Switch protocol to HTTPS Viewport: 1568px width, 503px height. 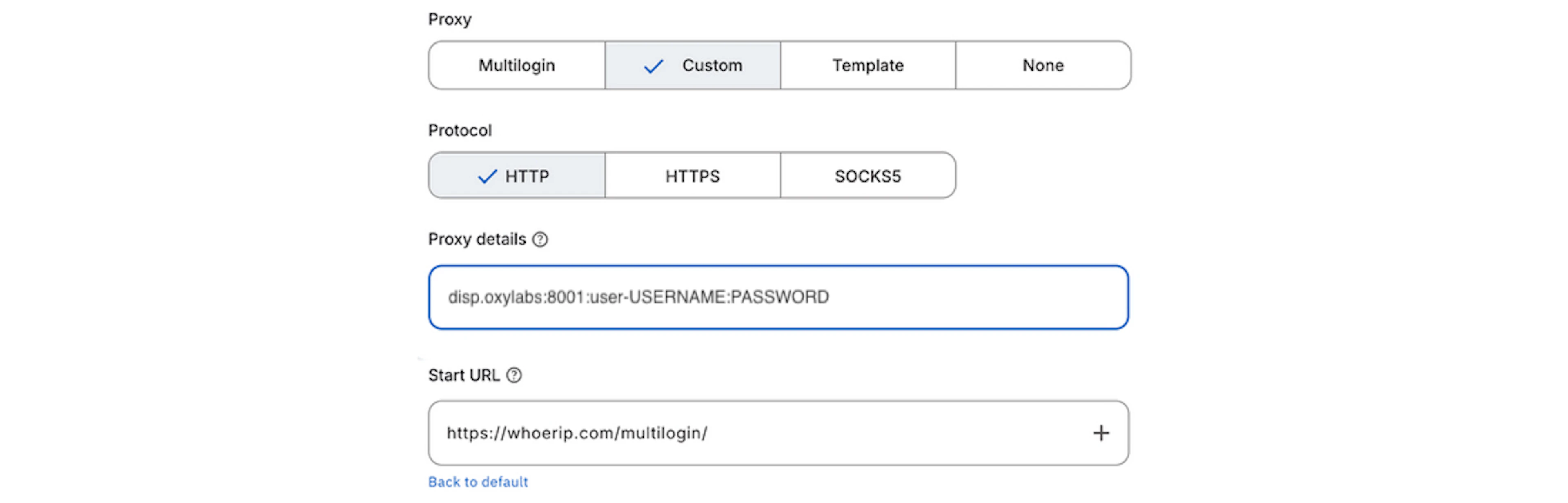693,176
